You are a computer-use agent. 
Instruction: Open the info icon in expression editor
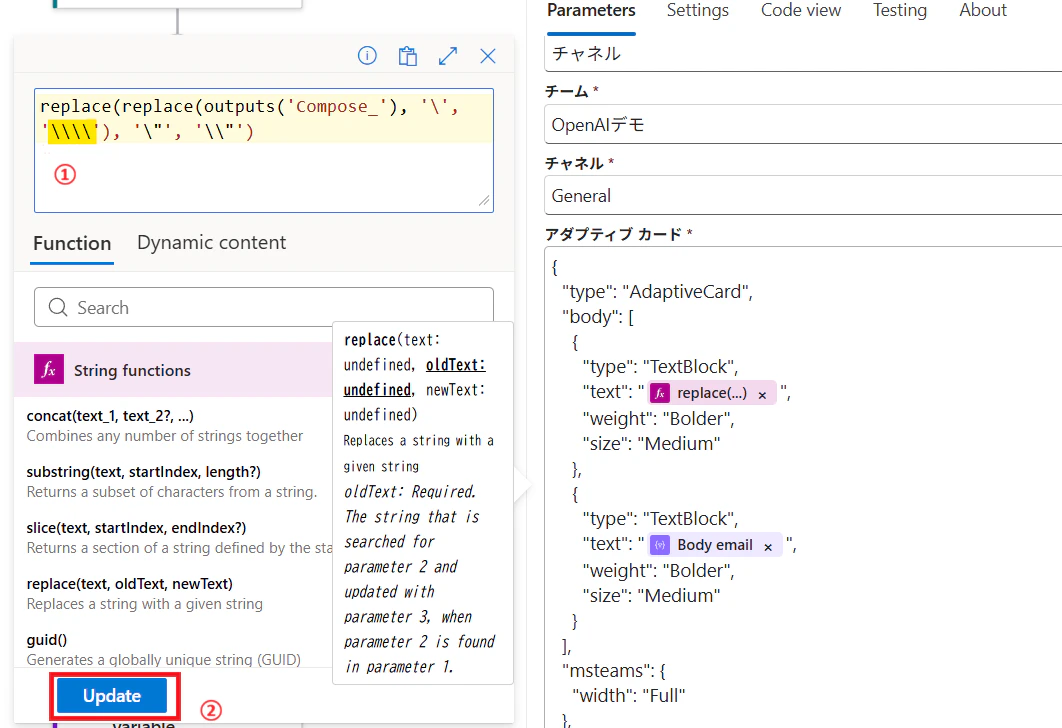click(x=367, y=56)
